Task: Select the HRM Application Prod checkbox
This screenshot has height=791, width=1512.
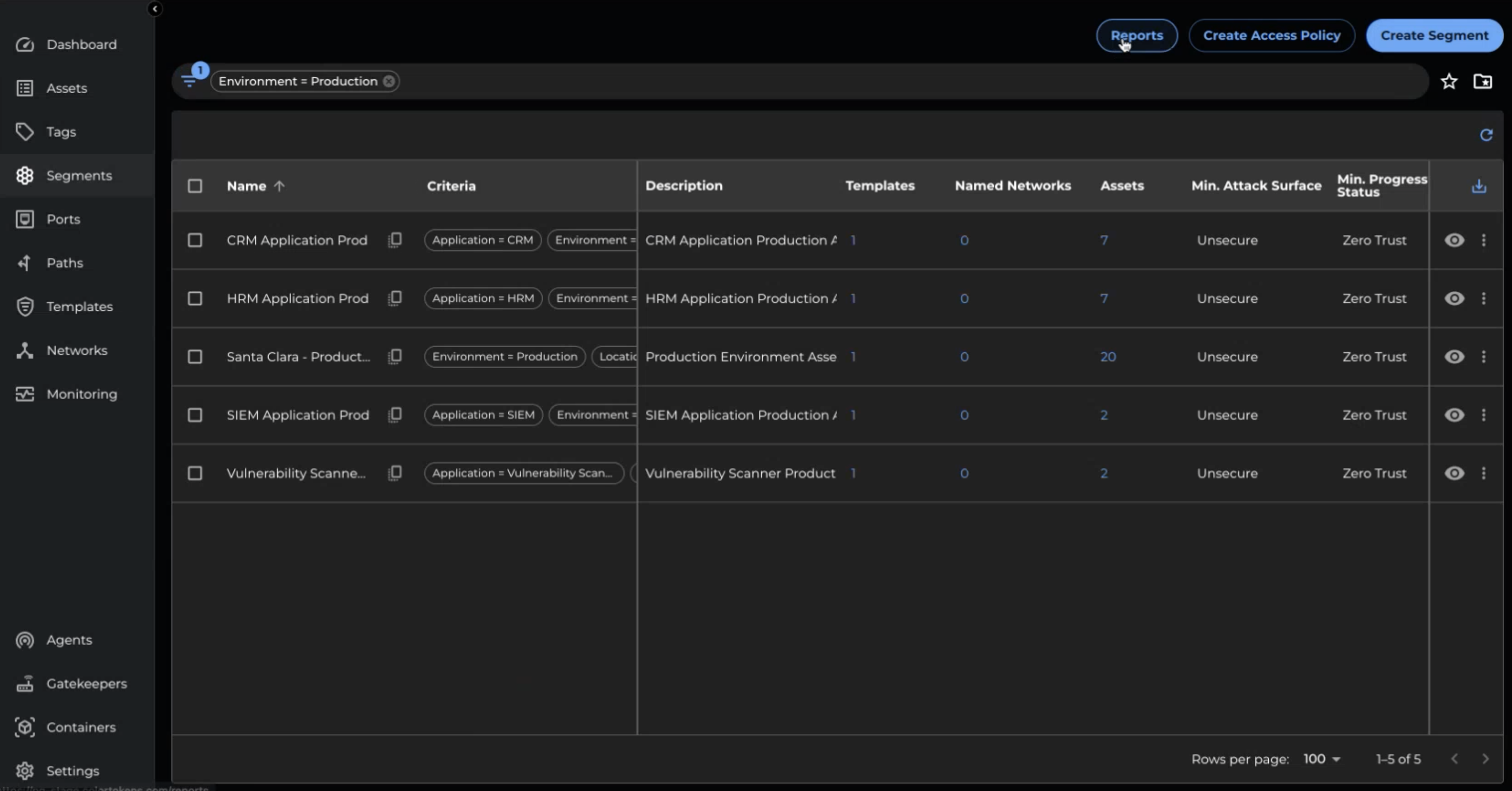Action: point(195,298)
